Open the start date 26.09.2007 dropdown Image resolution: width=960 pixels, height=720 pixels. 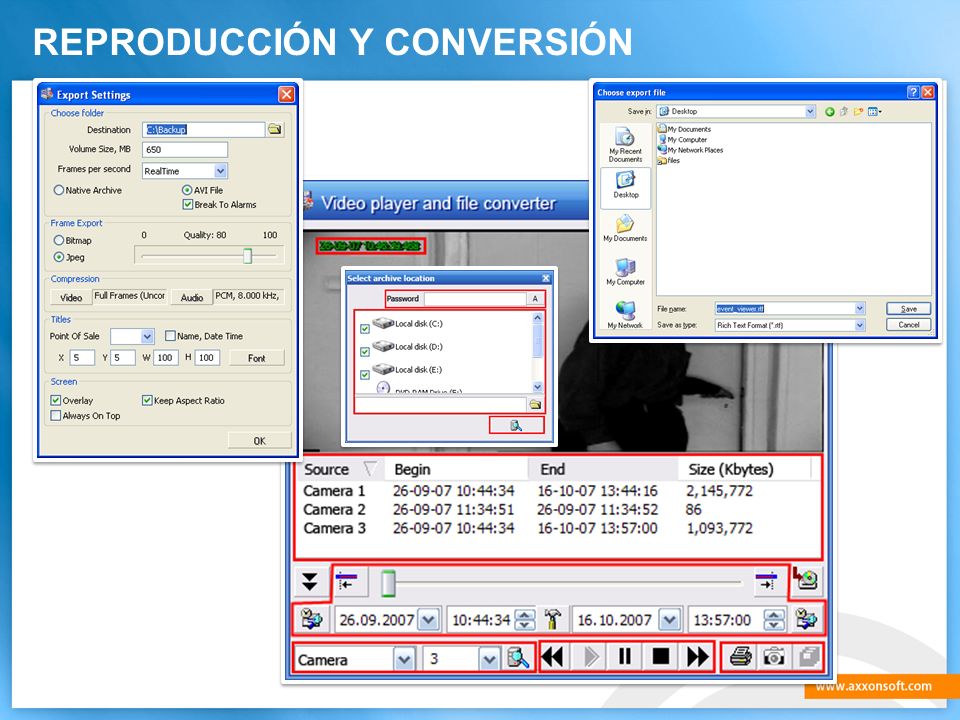[429, 620]
